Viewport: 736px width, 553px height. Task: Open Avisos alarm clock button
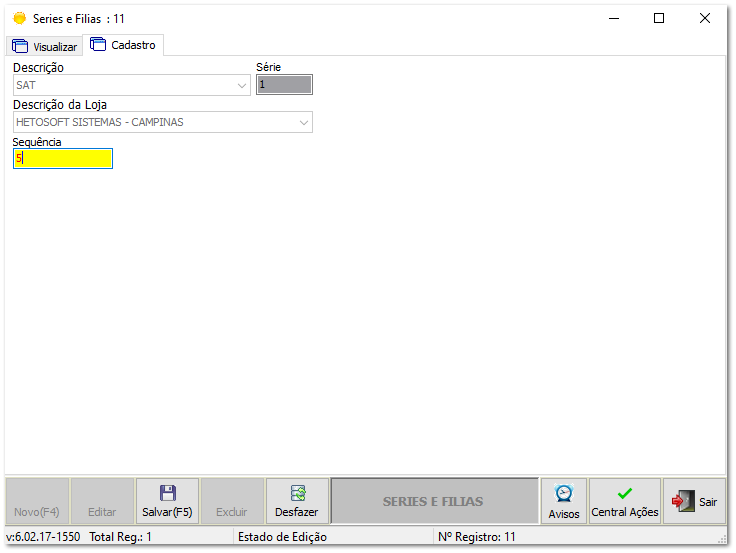pos(564,501)
